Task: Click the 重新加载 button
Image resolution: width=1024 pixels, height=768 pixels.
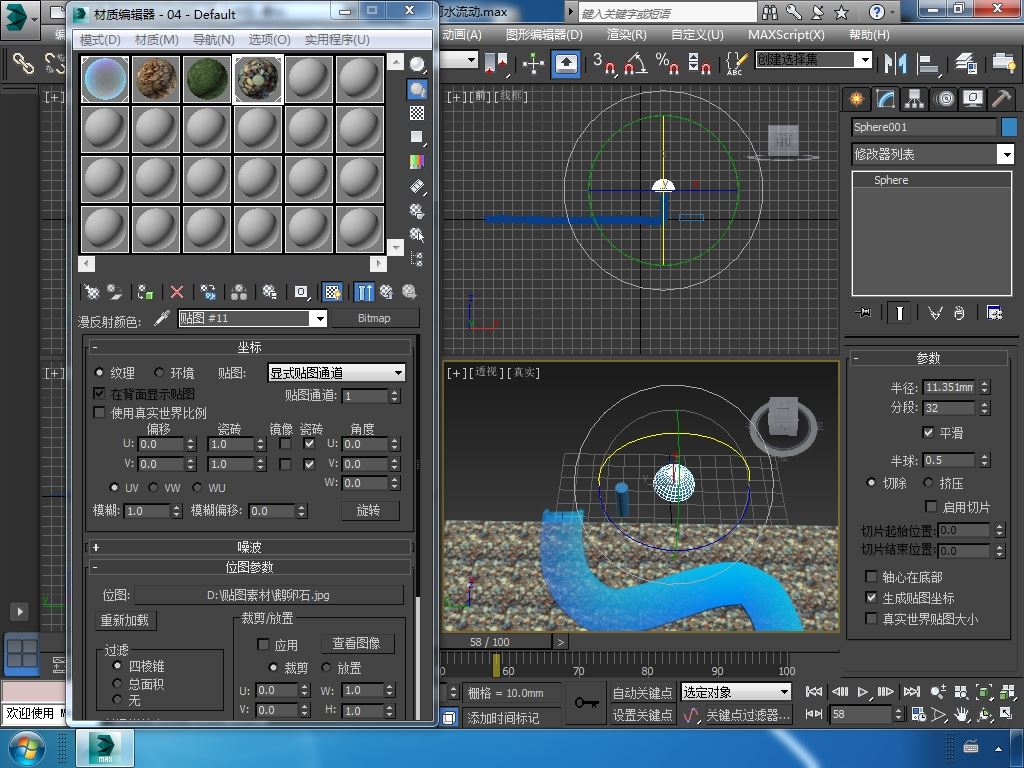Action: [125, 620]
